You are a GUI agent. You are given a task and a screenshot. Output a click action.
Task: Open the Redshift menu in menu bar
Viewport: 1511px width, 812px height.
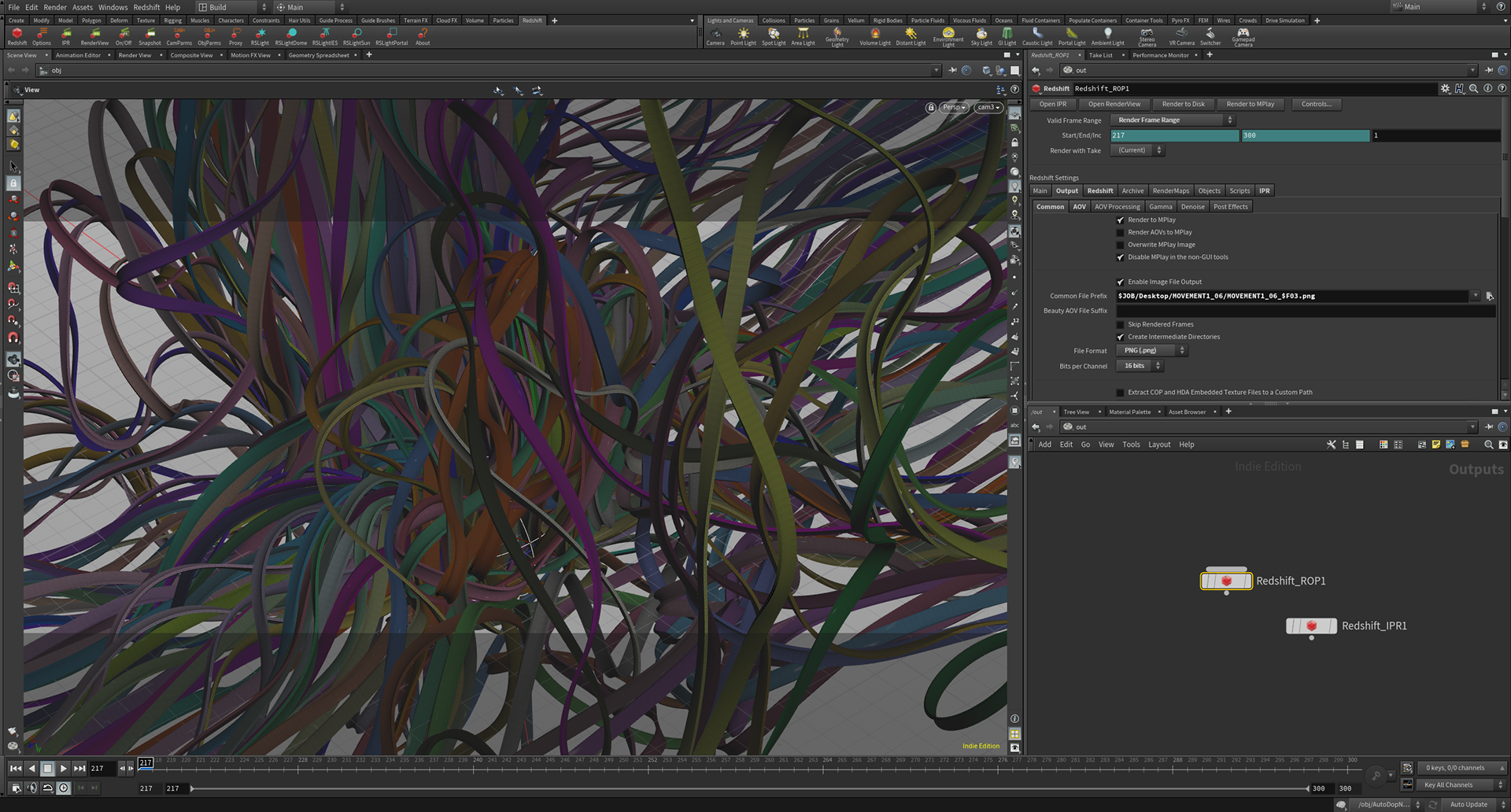click(146, 7)
